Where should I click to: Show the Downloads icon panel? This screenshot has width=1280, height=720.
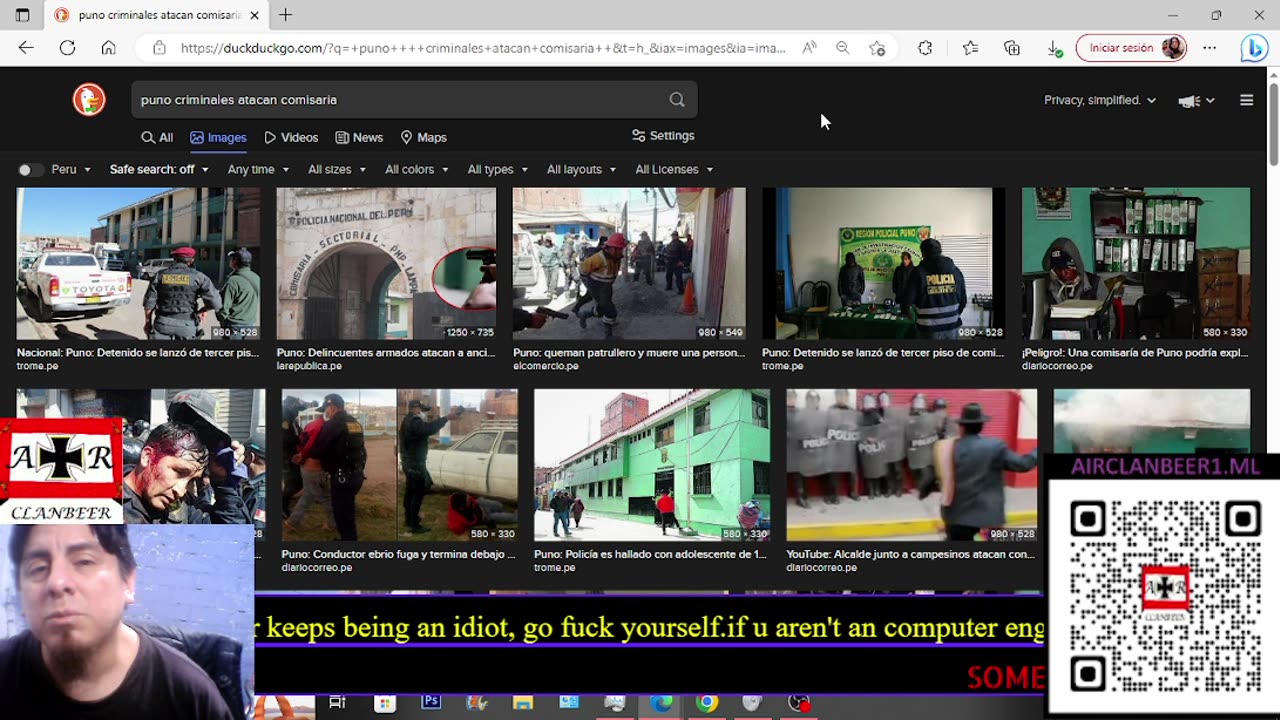pyautogui.click(x=1054, y=48)
